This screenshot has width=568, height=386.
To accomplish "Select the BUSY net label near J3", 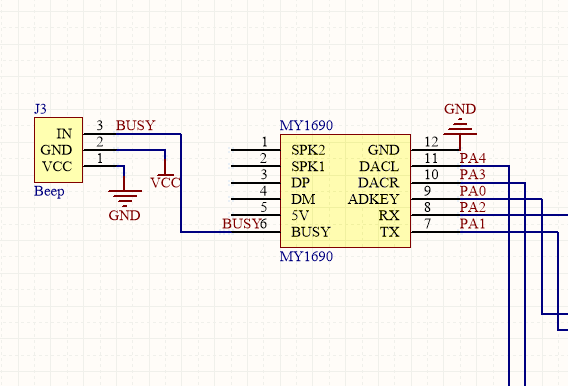I will (135, 125).
